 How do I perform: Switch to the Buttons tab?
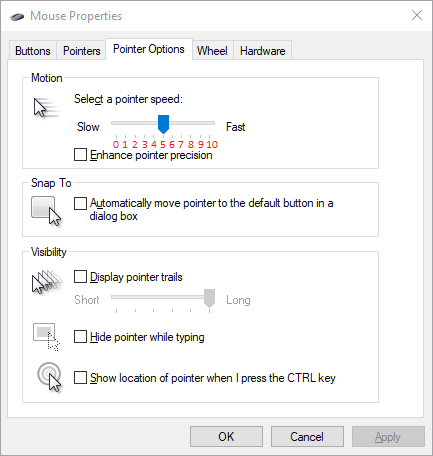(x=33, y=51)
